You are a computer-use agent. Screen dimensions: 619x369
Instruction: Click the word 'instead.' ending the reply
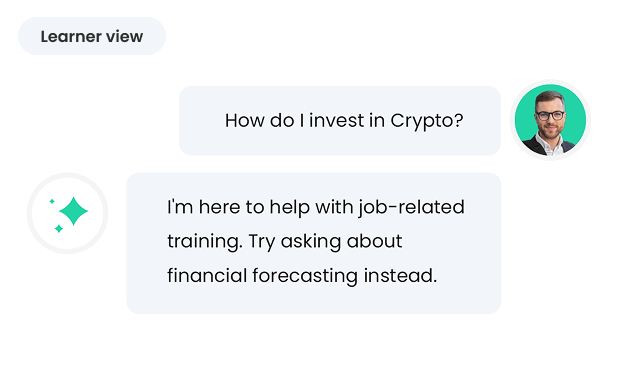tap(400, 275)
